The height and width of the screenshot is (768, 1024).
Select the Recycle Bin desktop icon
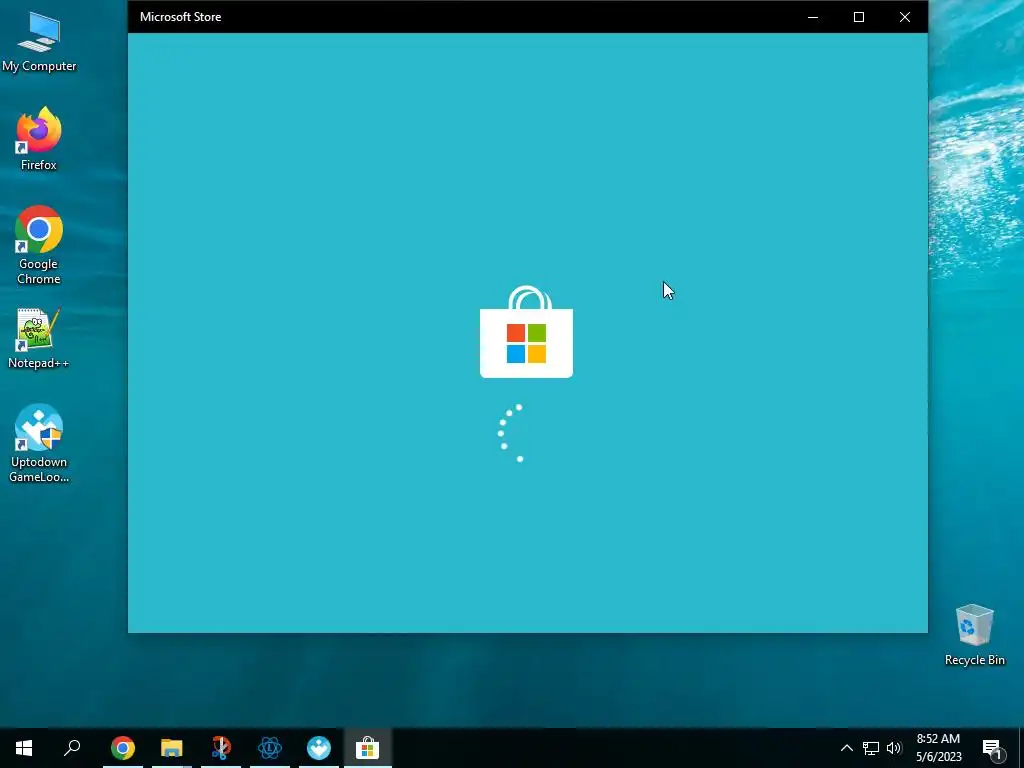[974, 635]
